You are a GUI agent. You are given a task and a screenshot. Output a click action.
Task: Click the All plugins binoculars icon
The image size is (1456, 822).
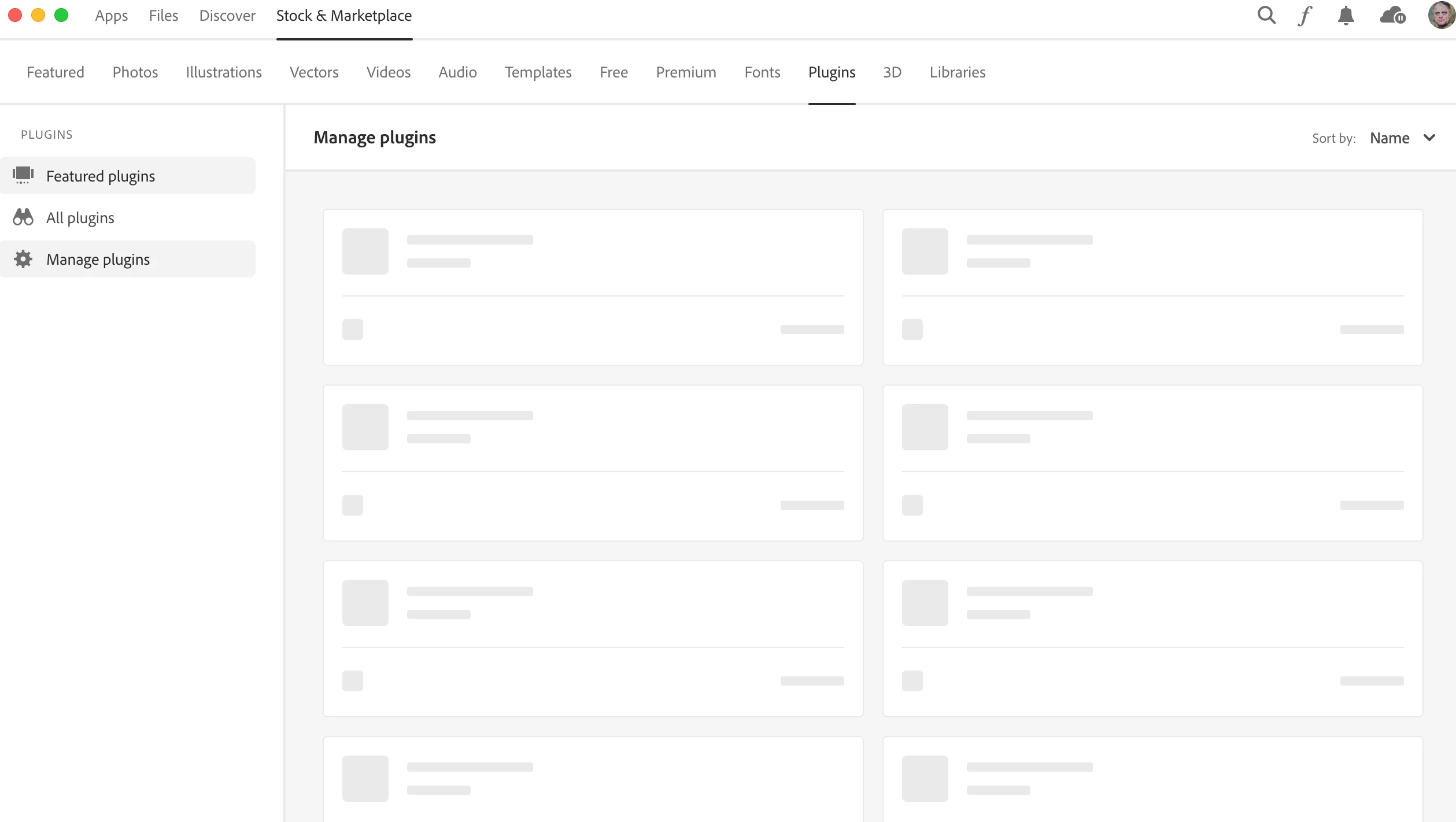[23, 217]
